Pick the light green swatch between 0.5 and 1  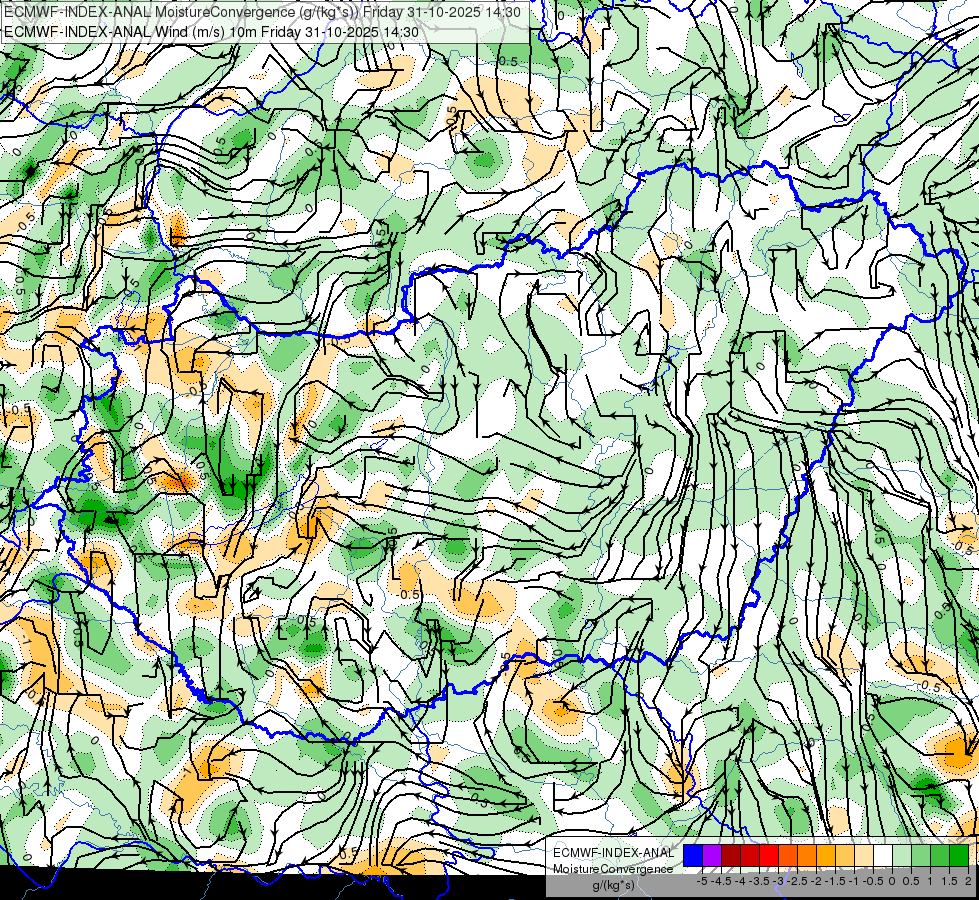pos(921,855)
